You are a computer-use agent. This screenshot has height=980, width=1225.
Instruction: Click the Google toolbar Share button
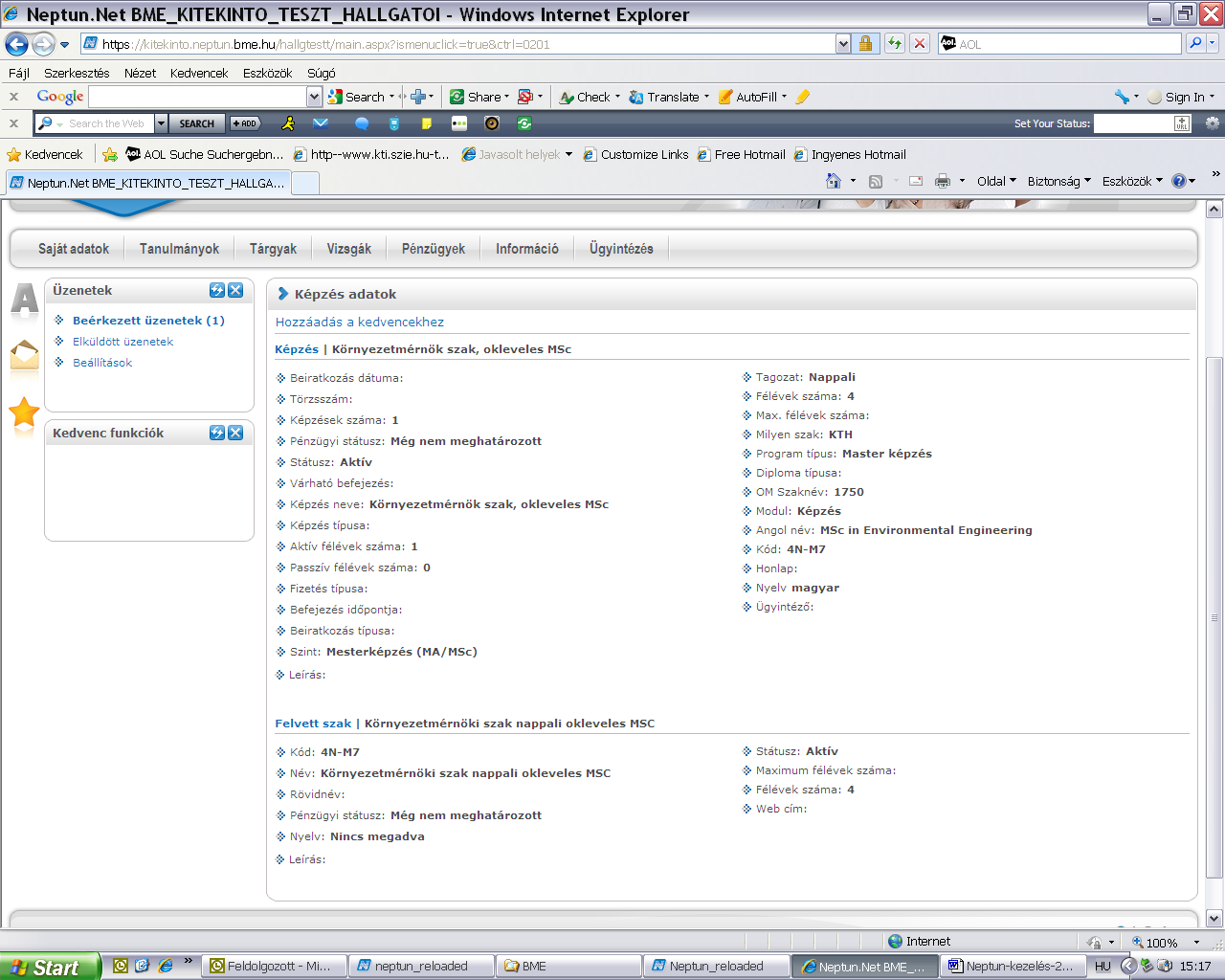coord(479,97)
